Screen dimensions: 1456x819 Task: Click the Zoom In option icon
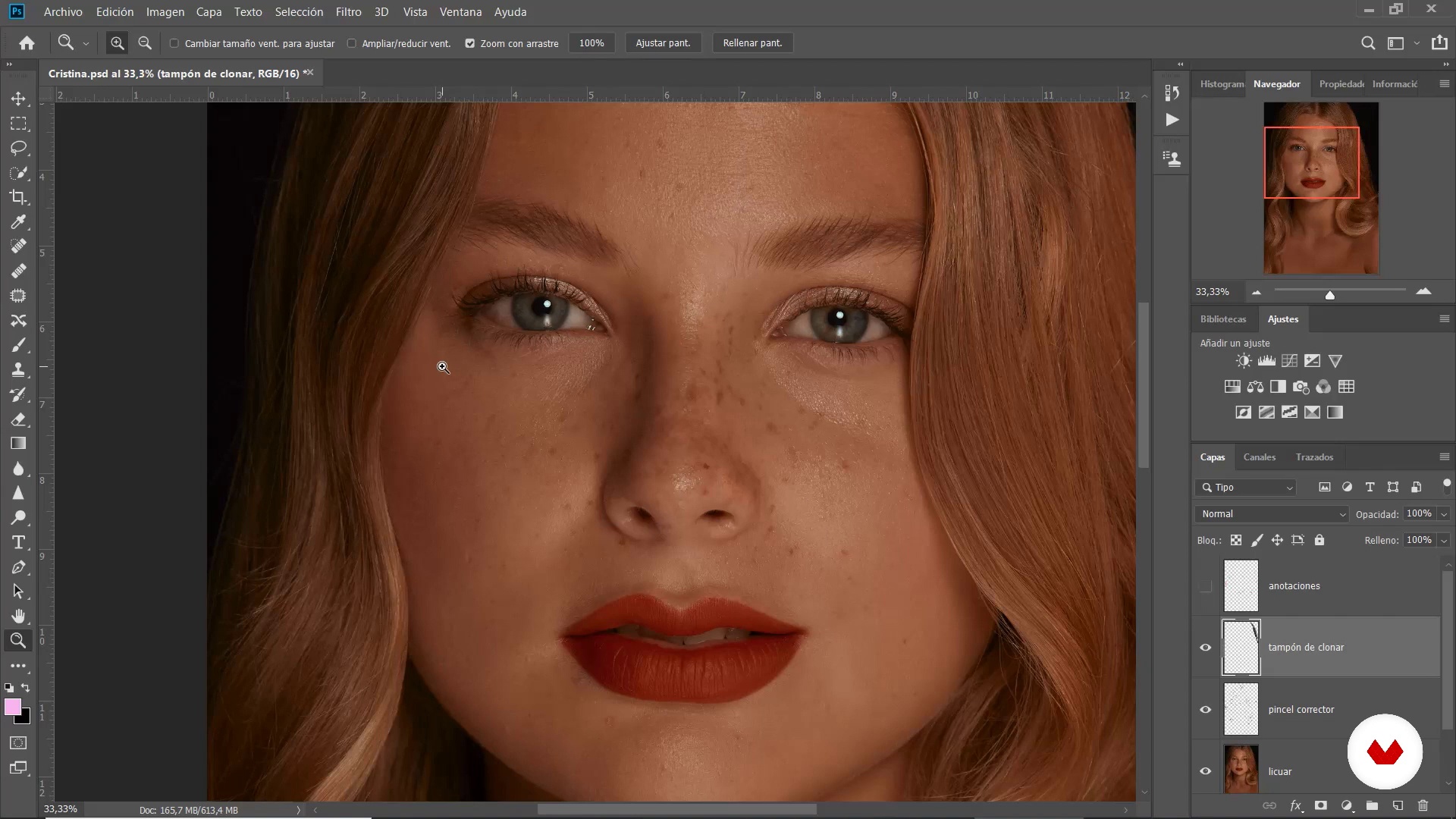point(117,43)
